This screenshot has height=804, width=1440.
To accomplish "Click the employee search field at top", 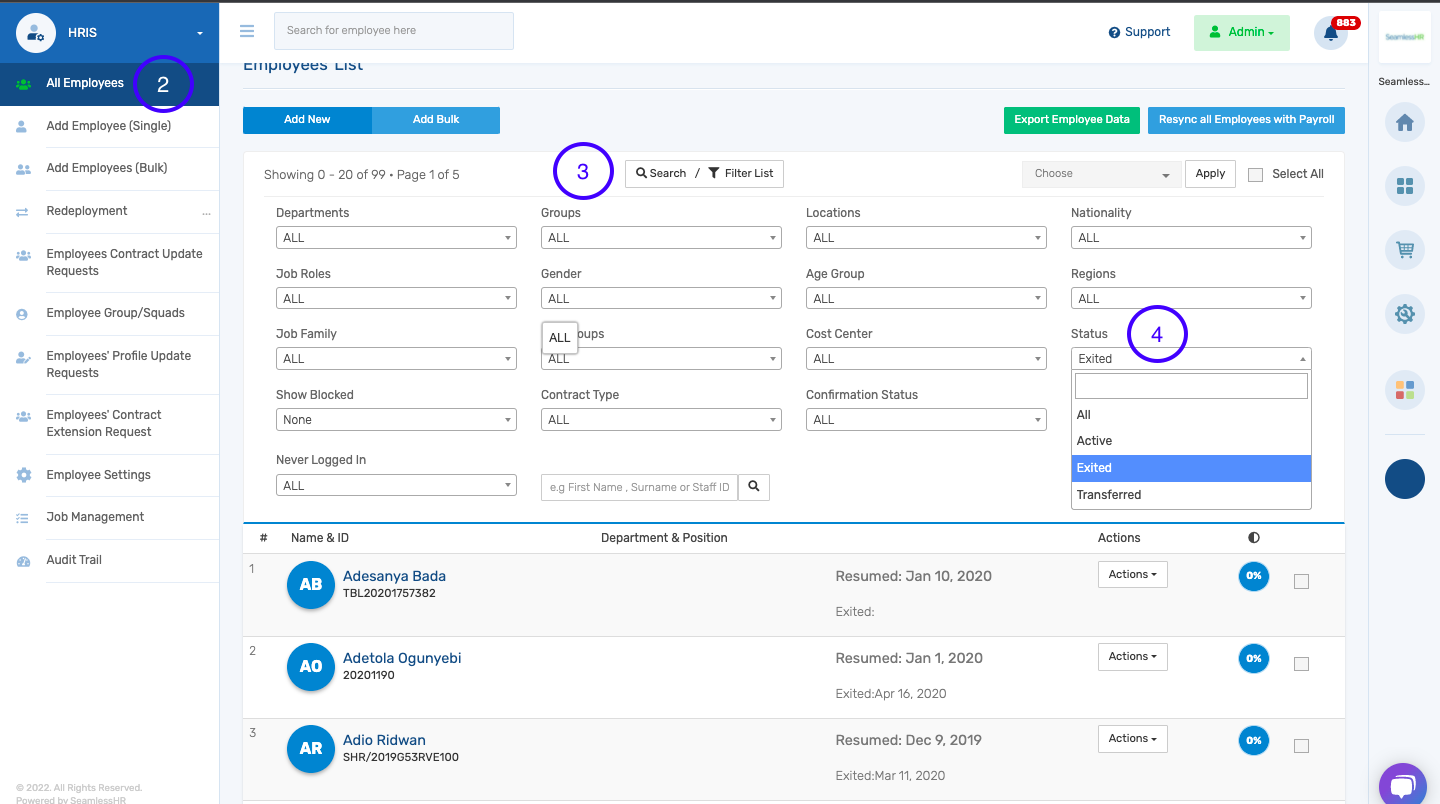I will [393, 31].
